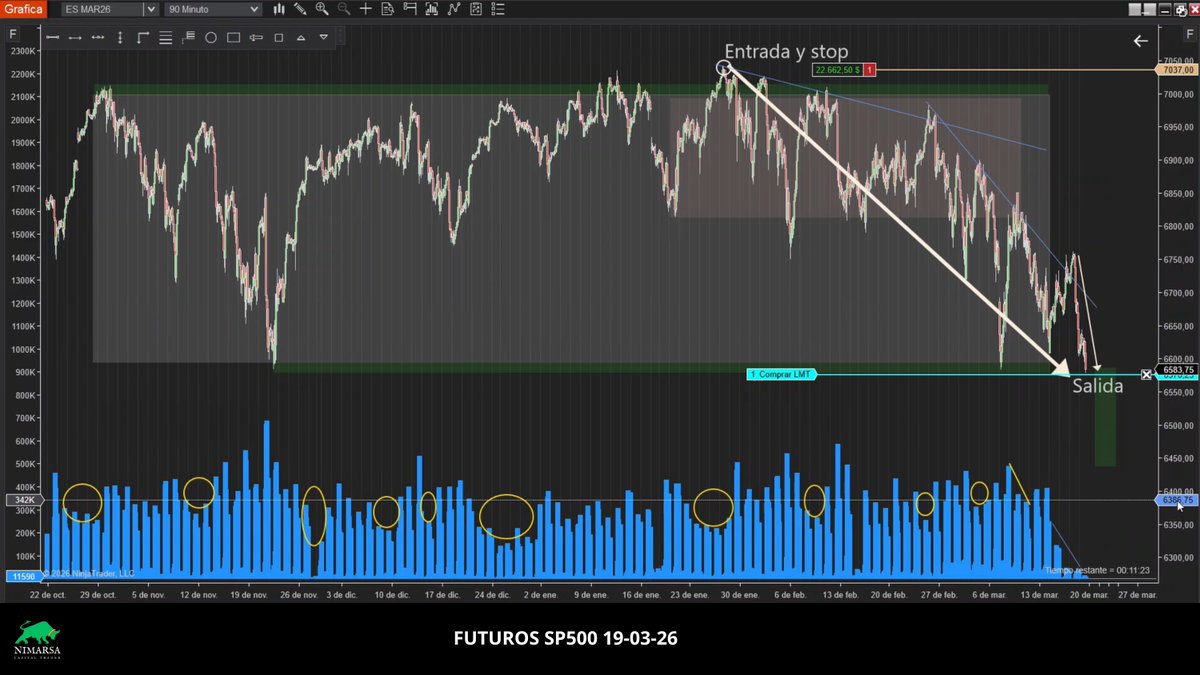Select the corner path drawing tool
Image resolution: width=1200 pixels, height=675 pixels.
tap(143, 38)
